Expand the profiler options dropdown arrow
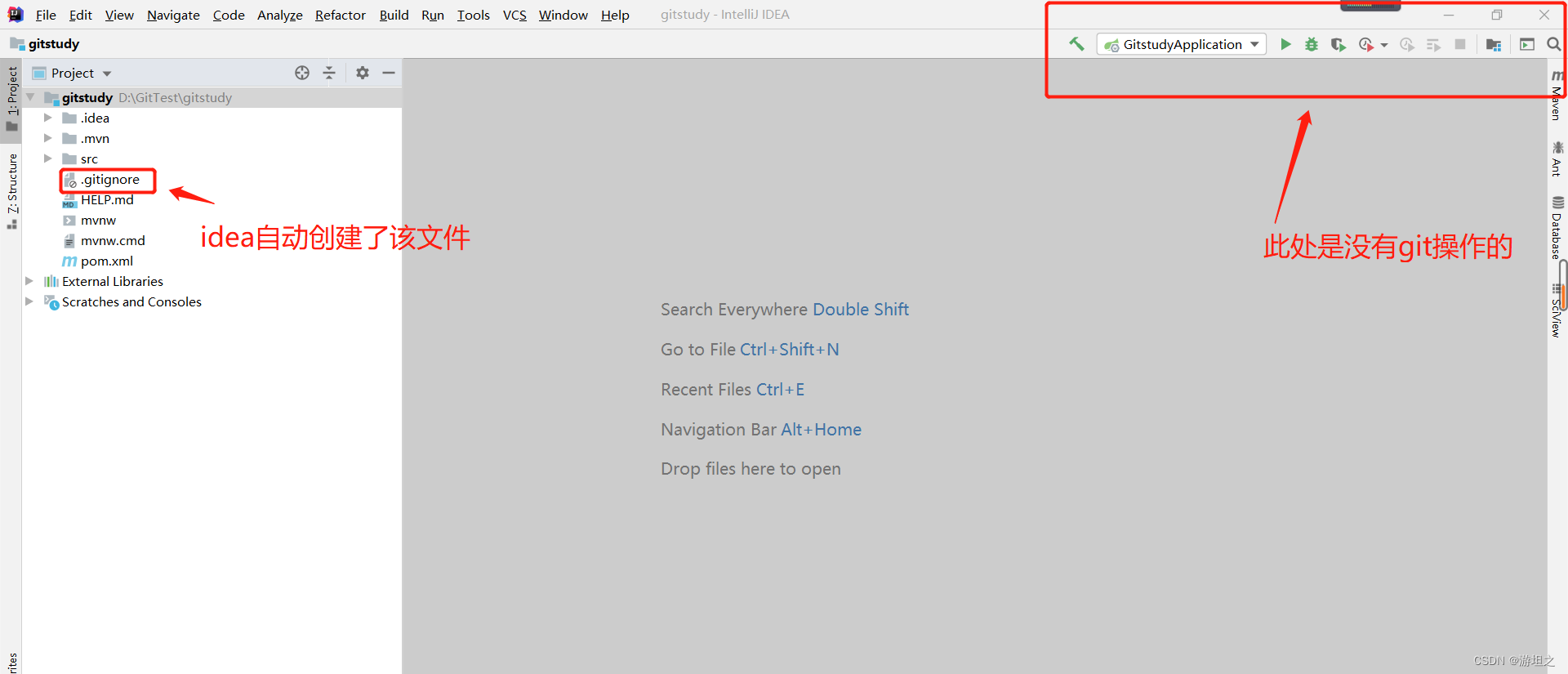The image size is (1568, 674). click(1384, 45)
